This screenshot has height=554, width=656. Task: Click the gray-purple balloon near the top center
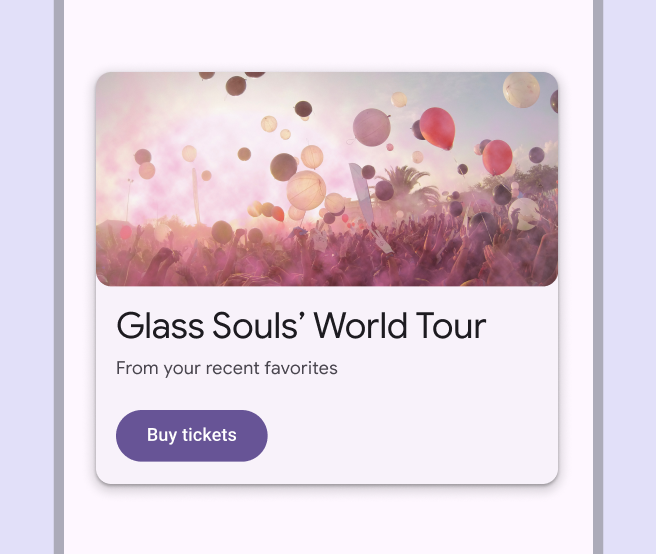(x=371, y=127)
